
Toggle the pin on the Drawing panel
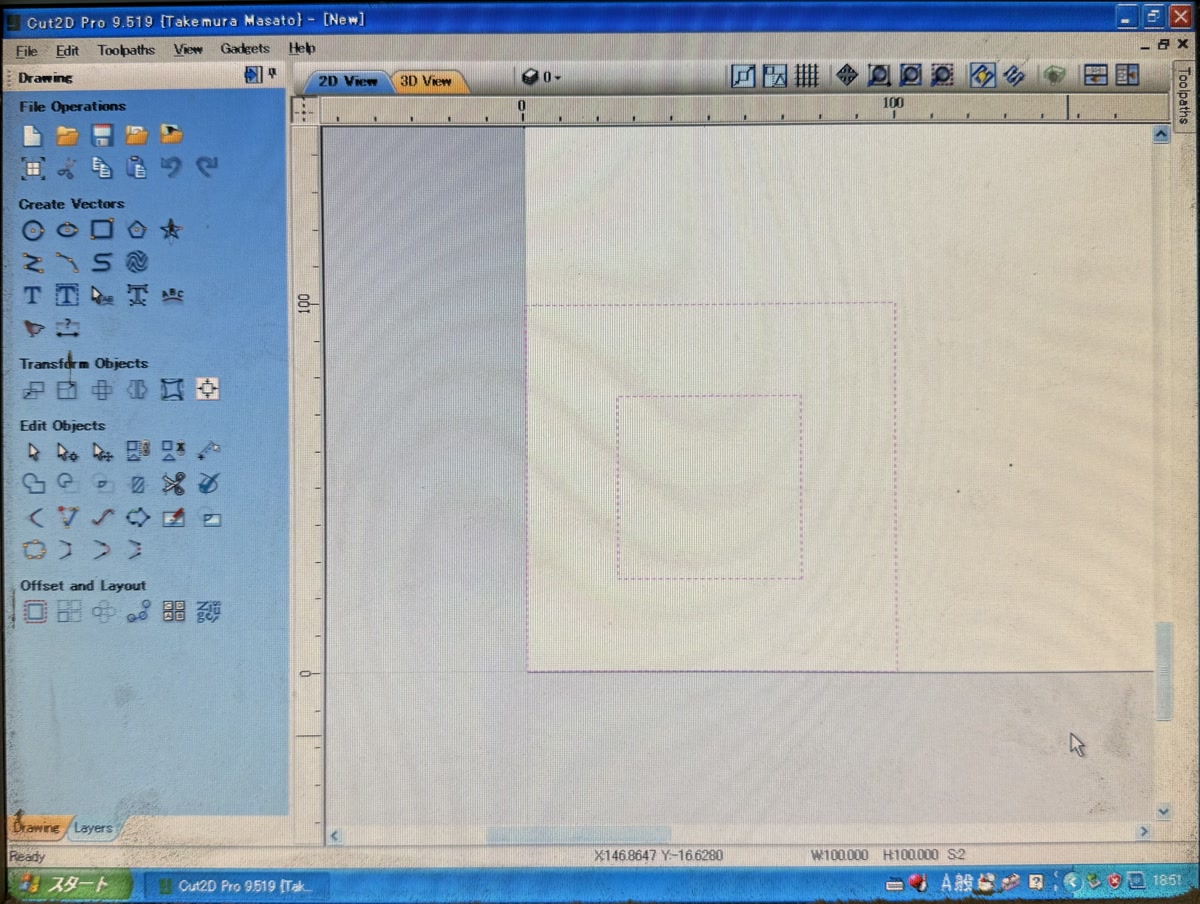pos(272,75)
